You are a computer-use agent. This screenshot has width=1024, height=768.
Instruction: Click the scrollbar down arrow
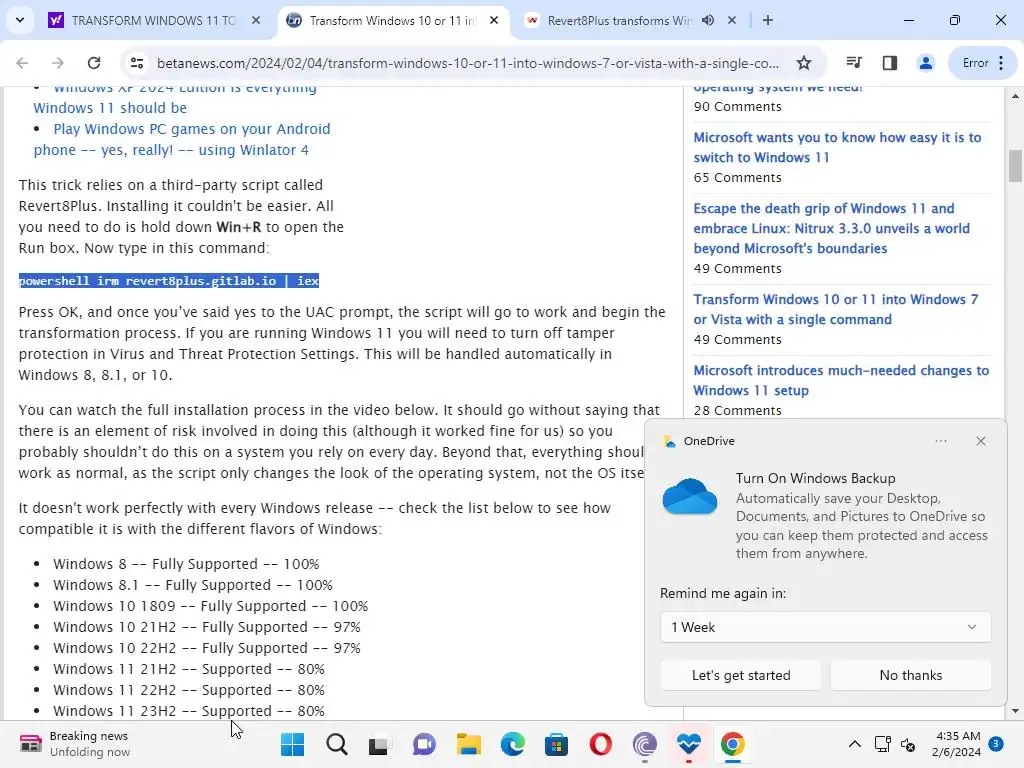[1015, 711]
